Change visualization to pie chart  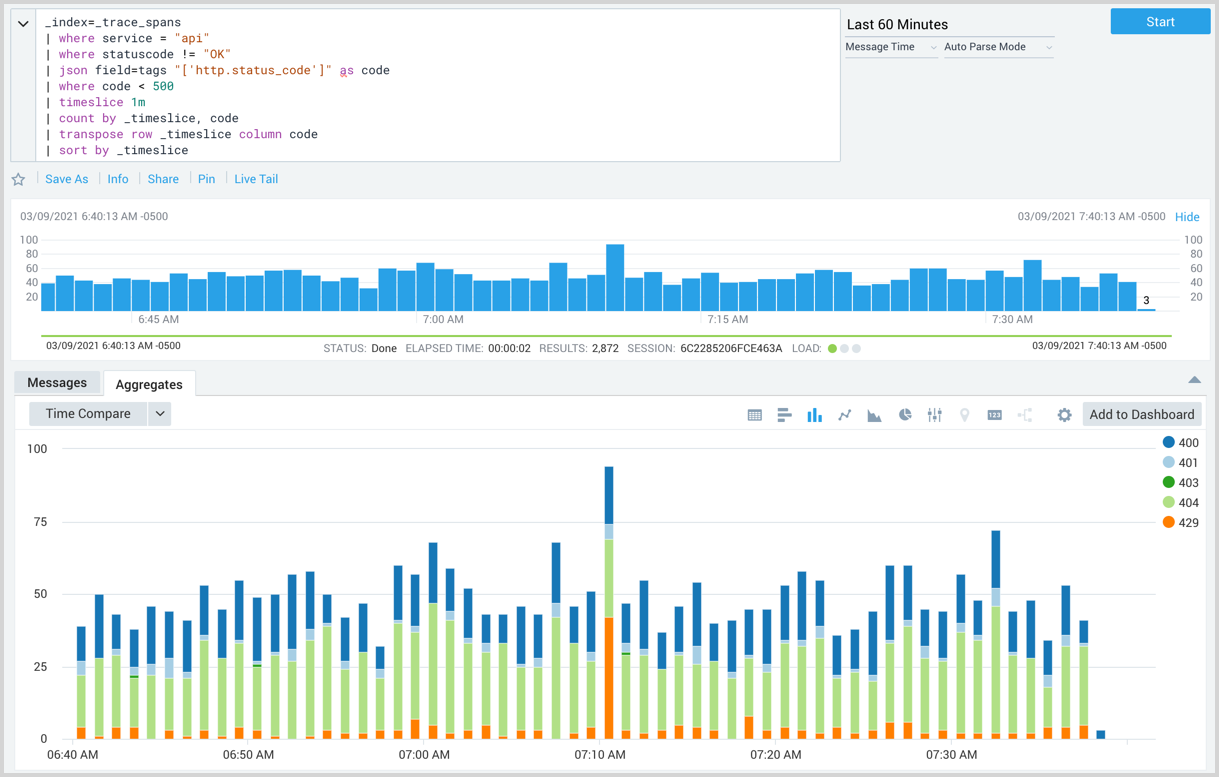click(x=904, y=414)
